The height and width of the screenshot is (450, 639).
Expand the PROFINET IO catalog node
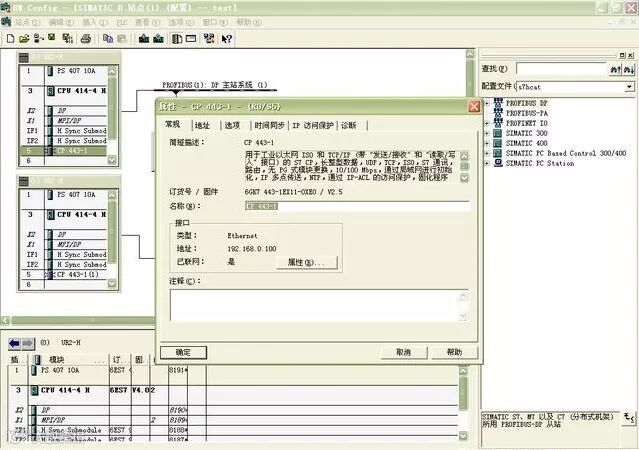click(x=487, y=123)
